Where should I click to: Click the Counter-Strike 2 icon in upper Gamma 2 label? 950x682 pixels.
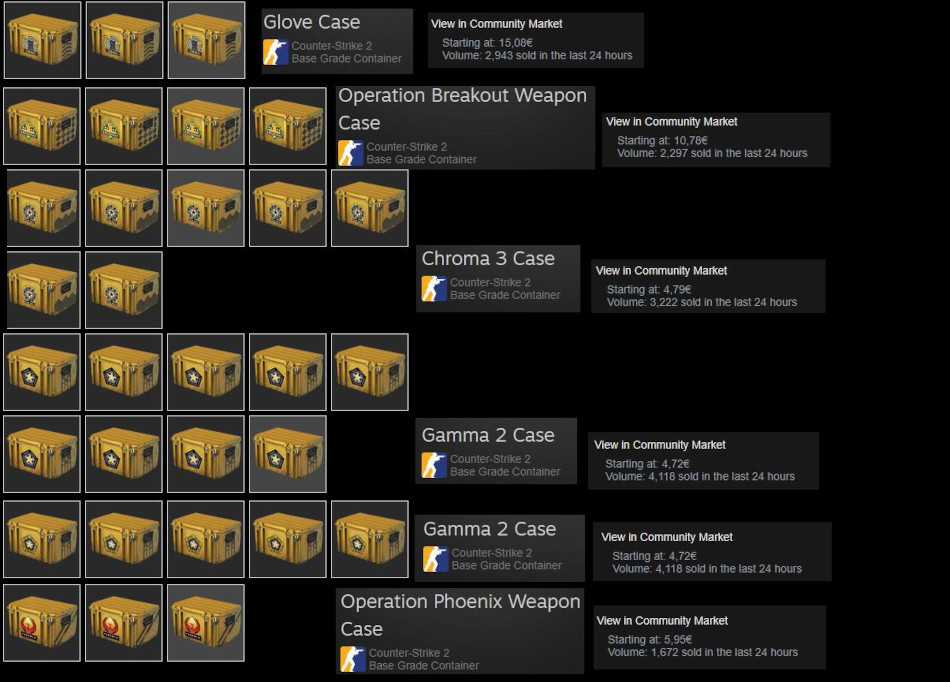coord(434,465)
